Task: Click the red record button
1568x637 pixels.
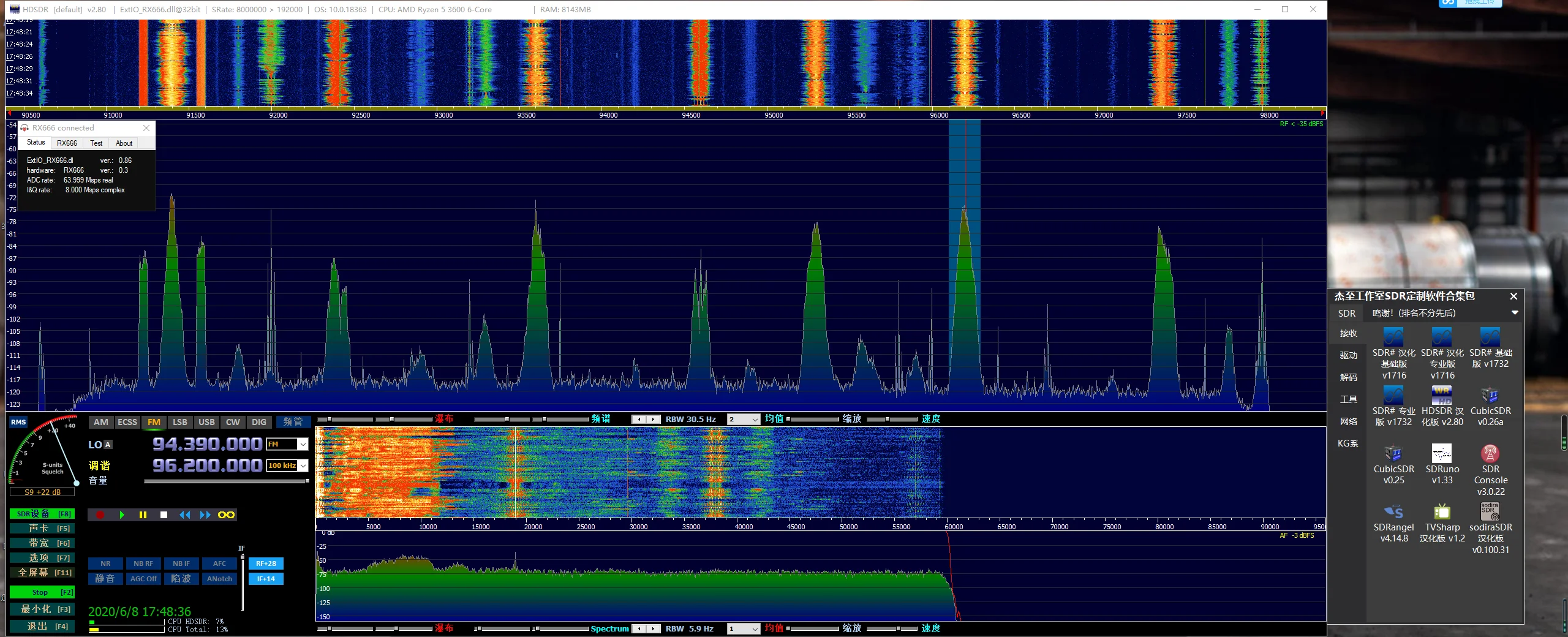Action: (100, 515)
